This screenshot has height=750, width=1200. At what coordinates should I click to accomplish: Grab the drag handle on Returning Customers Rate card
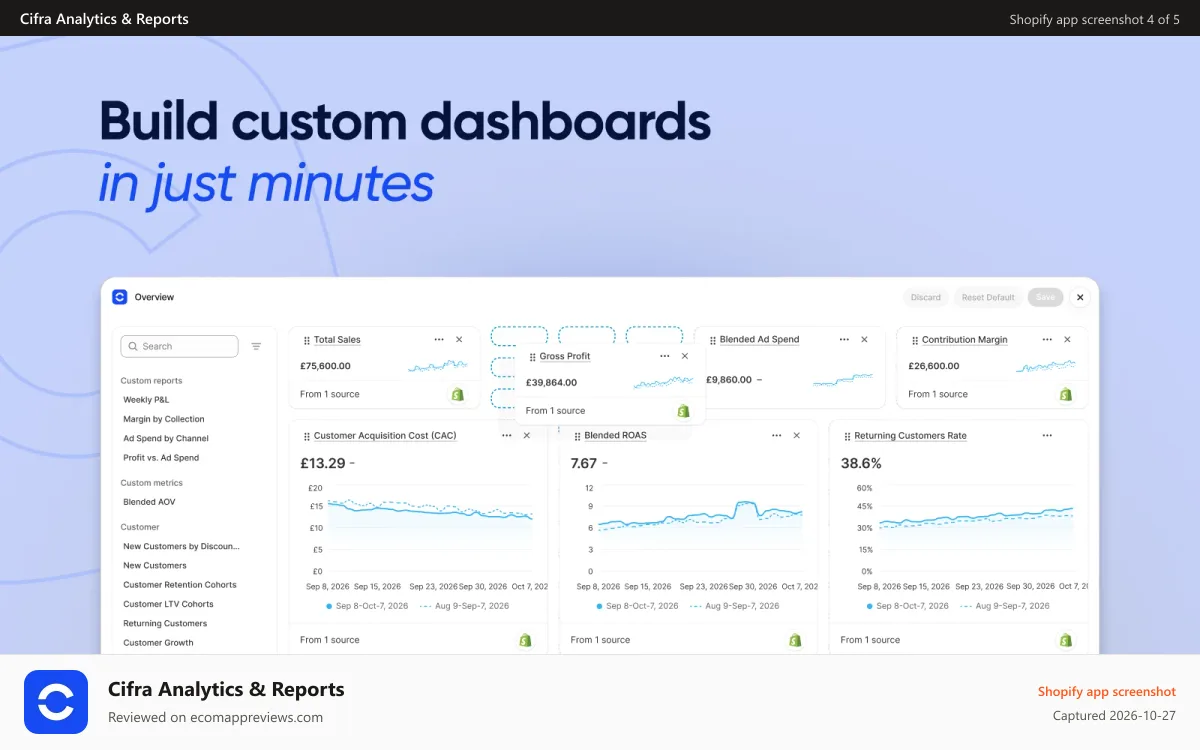pyautogui.click(x=847, y=436)
